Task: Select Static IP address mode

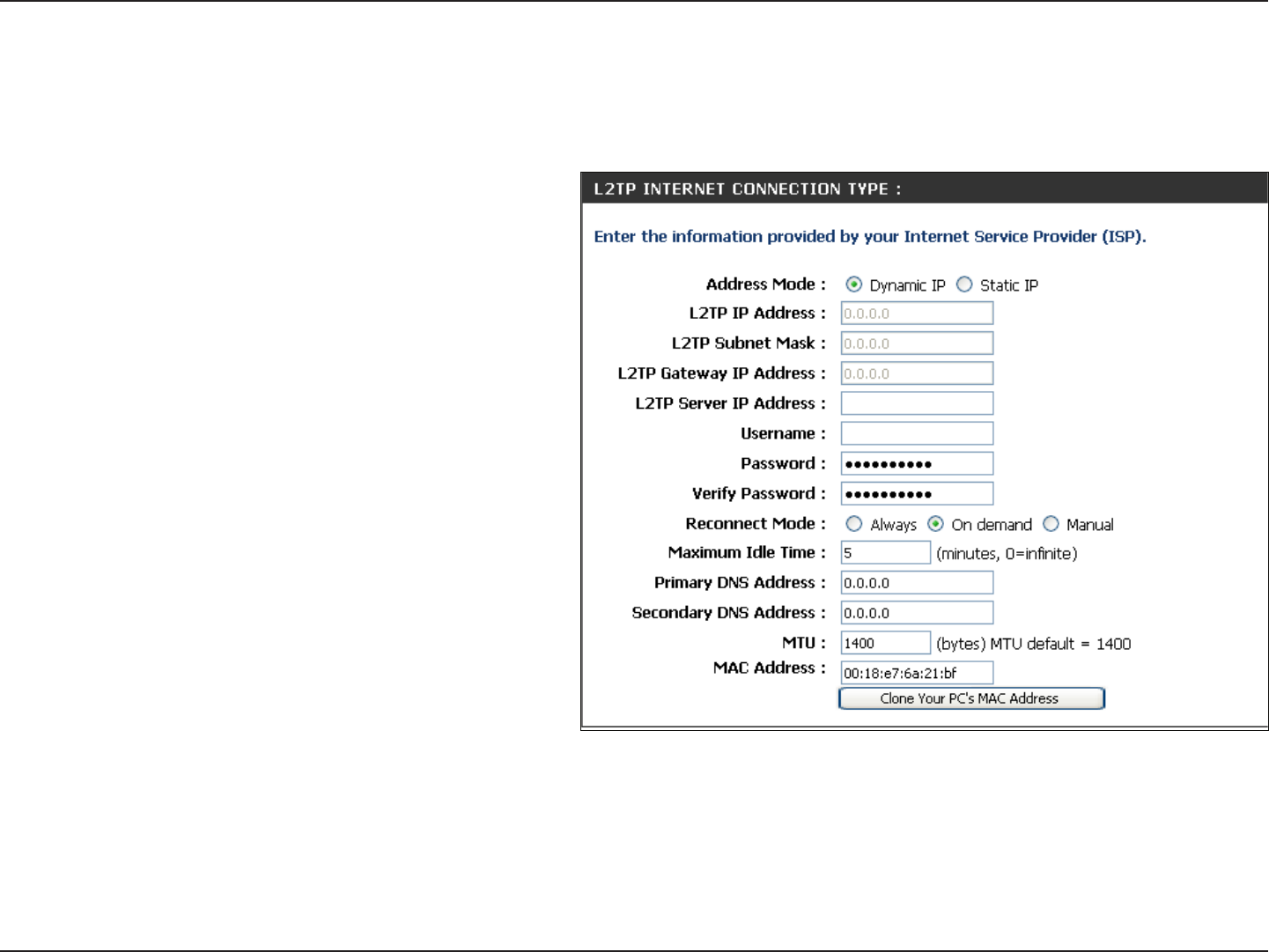Action: (964, 284)
